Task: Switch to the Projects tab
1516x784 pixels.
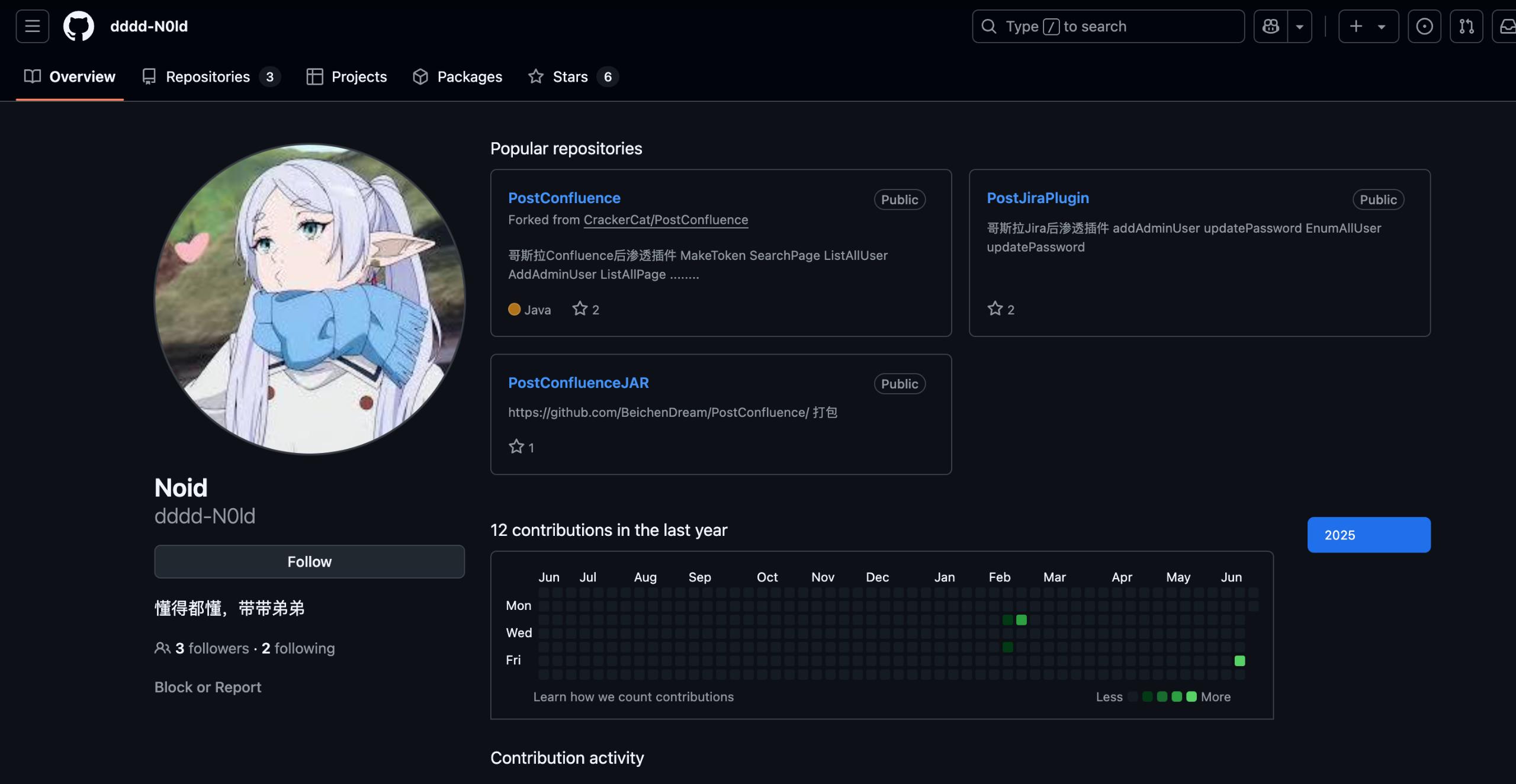Action: (x=346, y=76)
